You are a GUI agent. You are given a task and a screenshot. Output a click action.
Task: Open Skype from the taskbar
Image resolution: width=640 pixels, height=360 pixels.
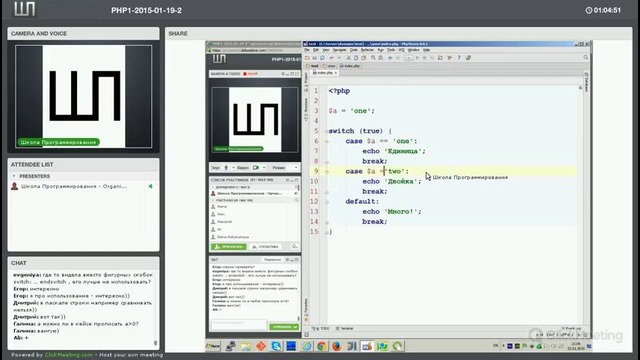click(276, 346)
